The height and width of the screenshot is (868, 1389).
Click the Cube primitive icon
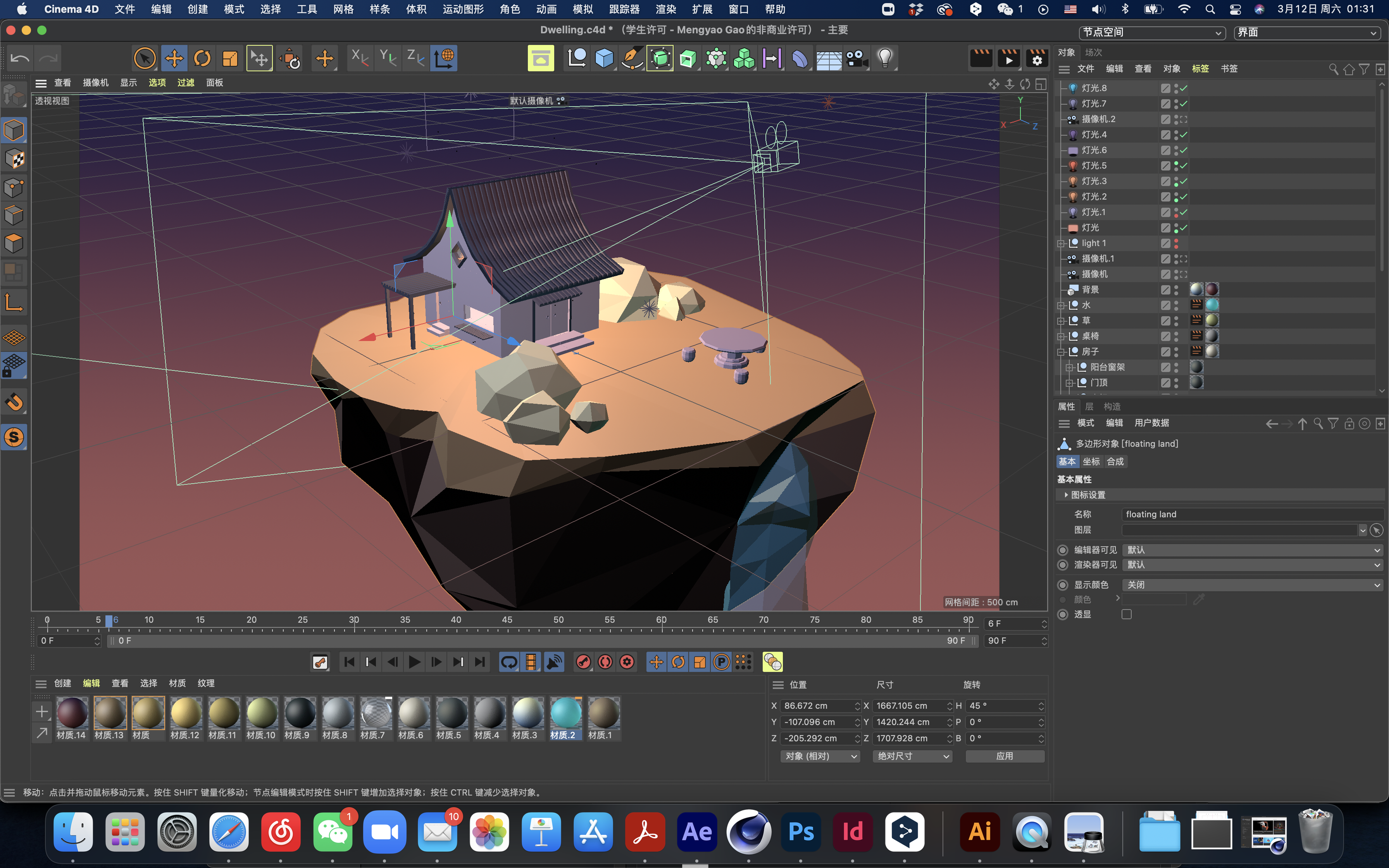point(604,58)
